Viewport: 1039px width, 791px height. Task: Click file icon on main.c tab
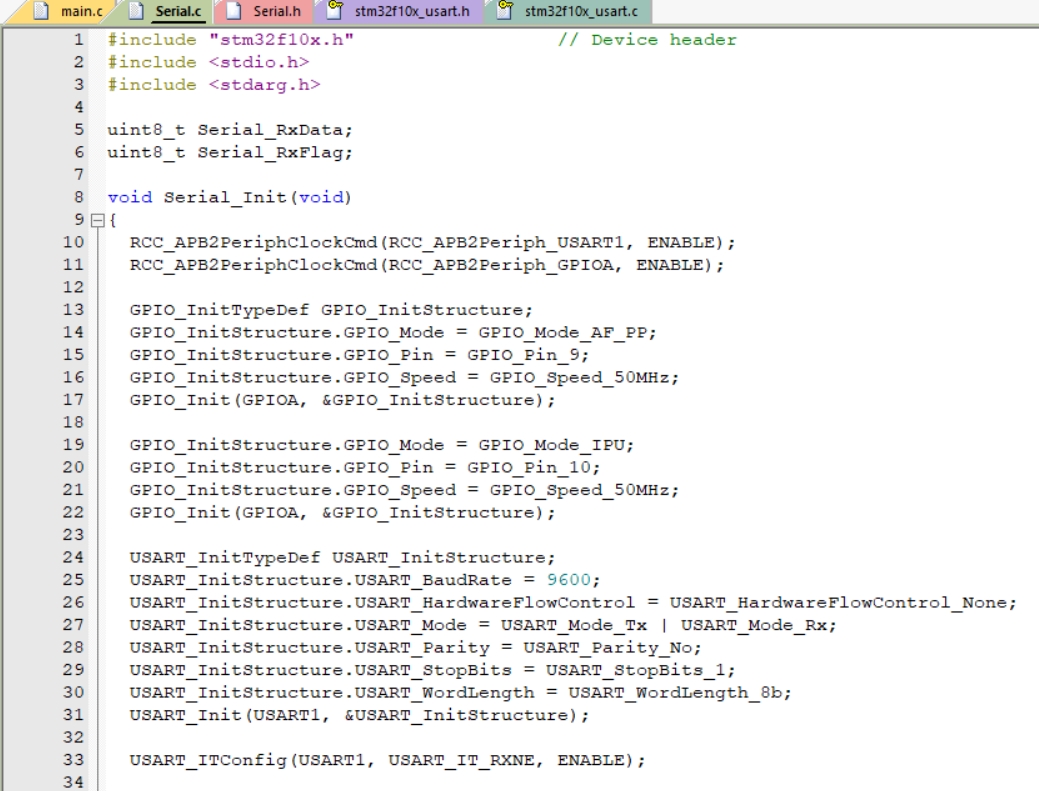41,11
